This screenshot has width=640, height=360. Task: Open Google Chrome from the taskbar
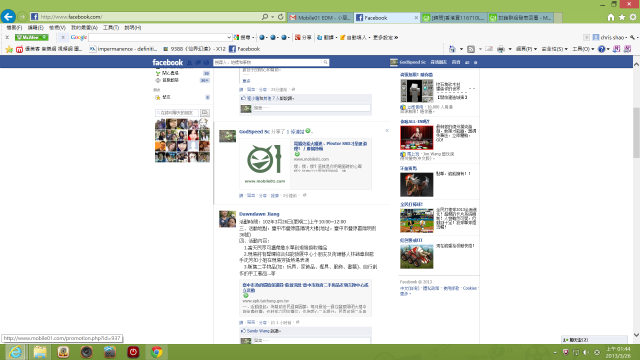click(x=157, y=352)
